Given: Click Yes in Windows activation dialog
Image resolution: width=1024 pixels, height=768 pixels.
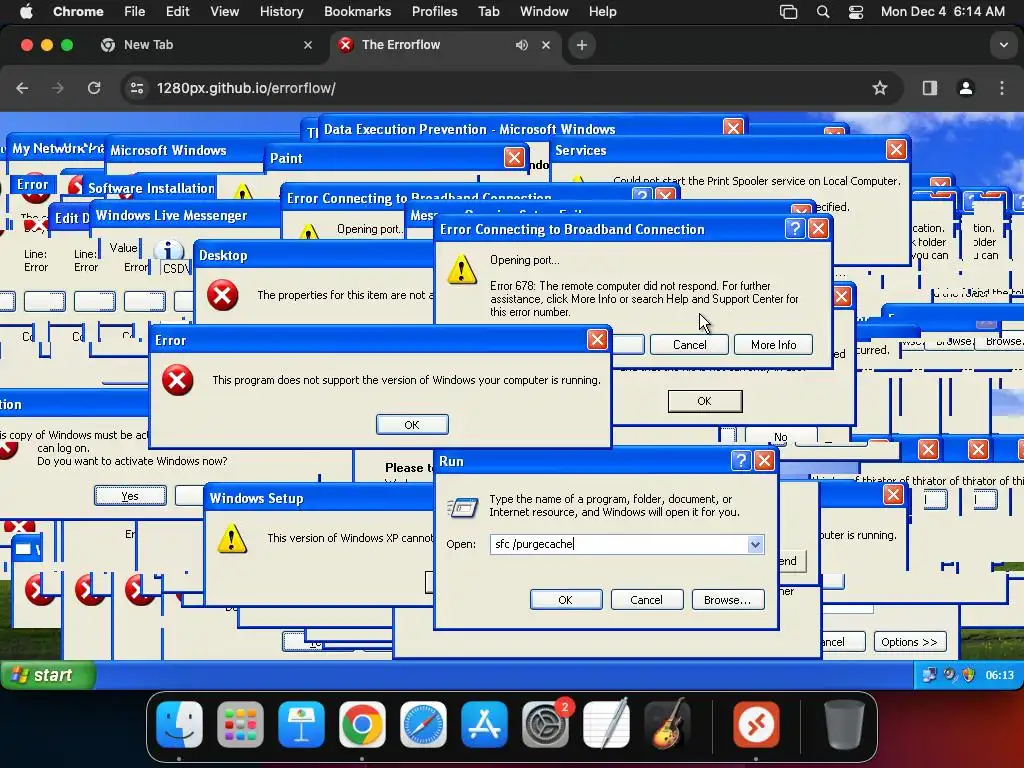Looking at the screenshot, I should tap(130, 496).
